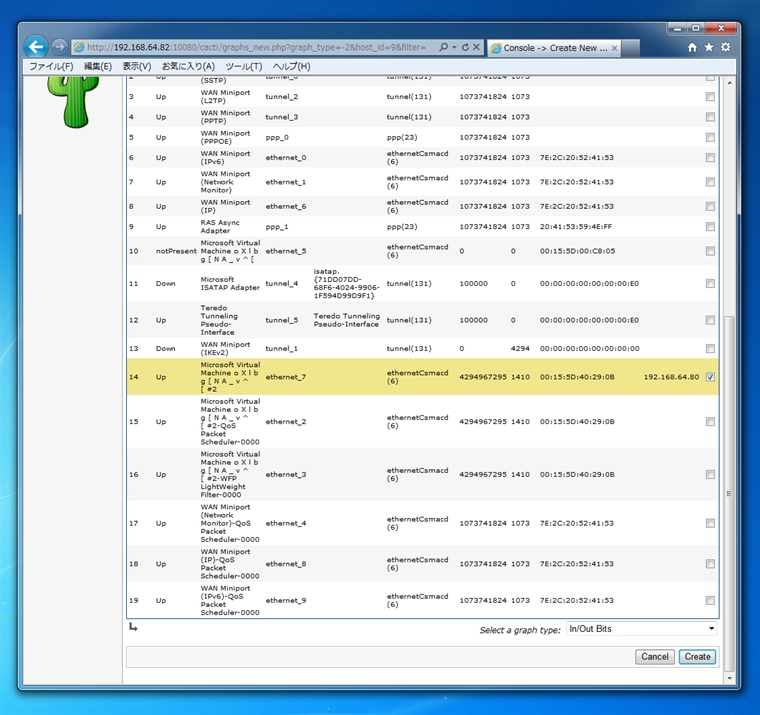Viewport: 760px width, 715px height.
Task: Click the Select a graph type label
Action: coord(520,630)
